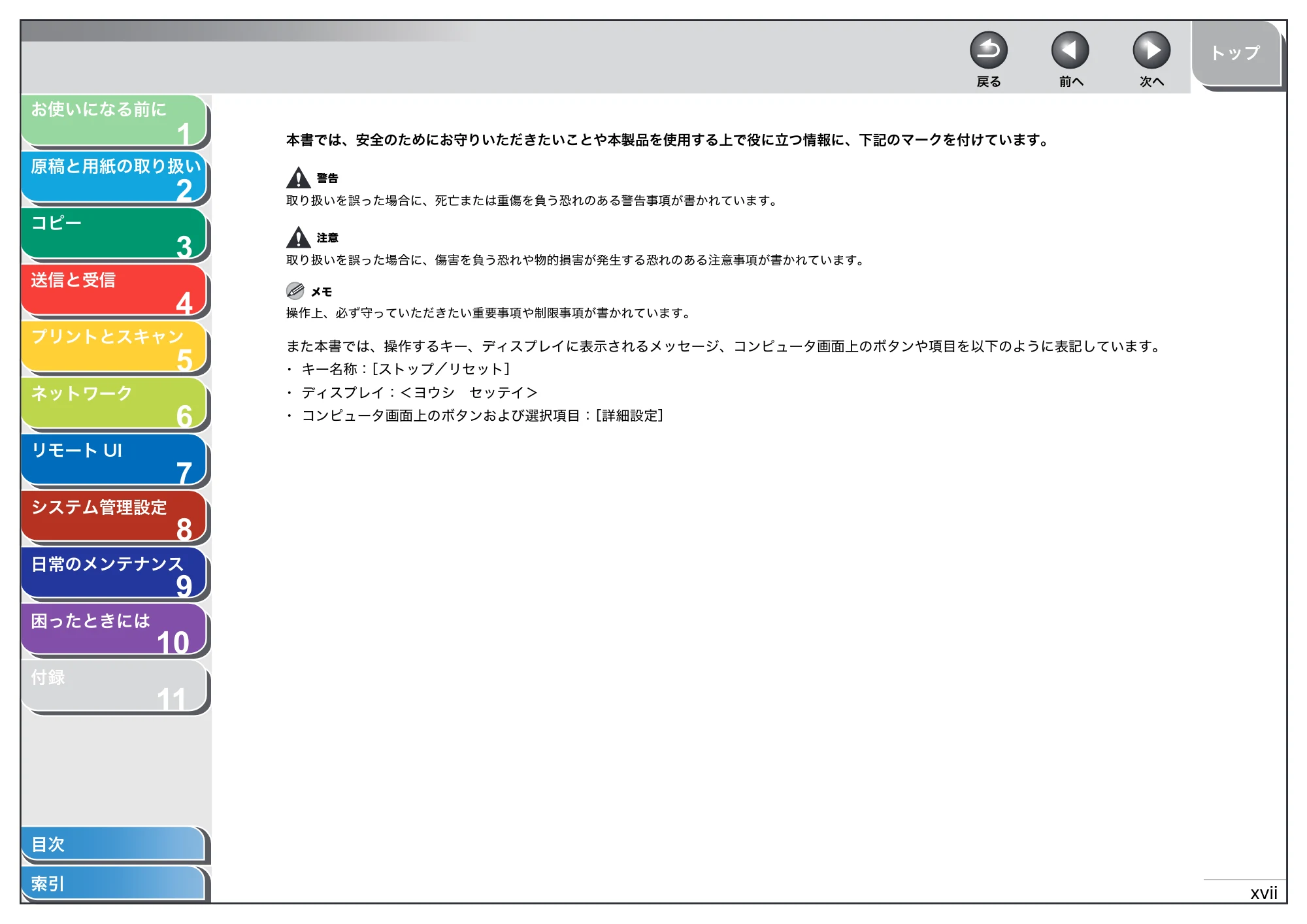Open the 索引 index button
The image size is (1307, 924).
pyautogui.click(x=113, y=883)
